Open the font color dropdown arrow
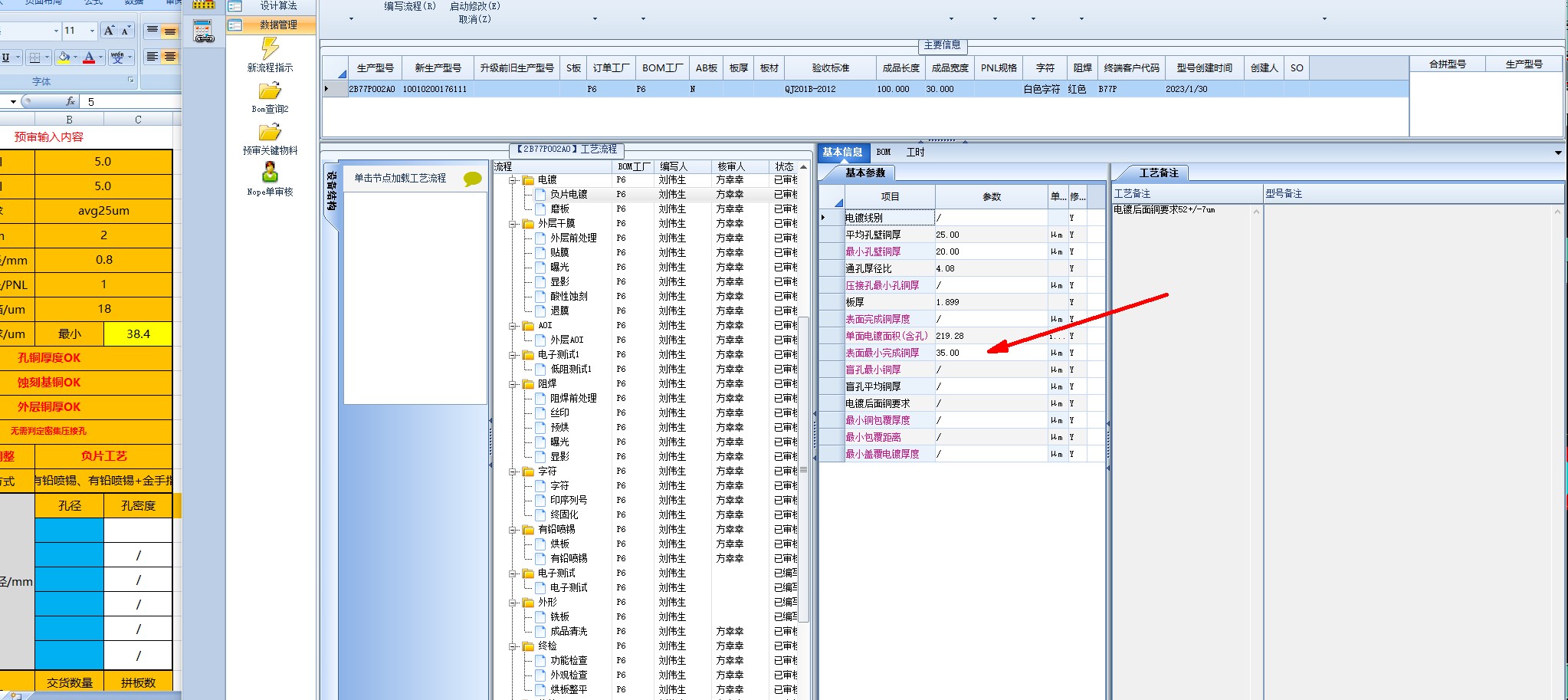This screenshot has height=700, width=1568. point(100,58)
